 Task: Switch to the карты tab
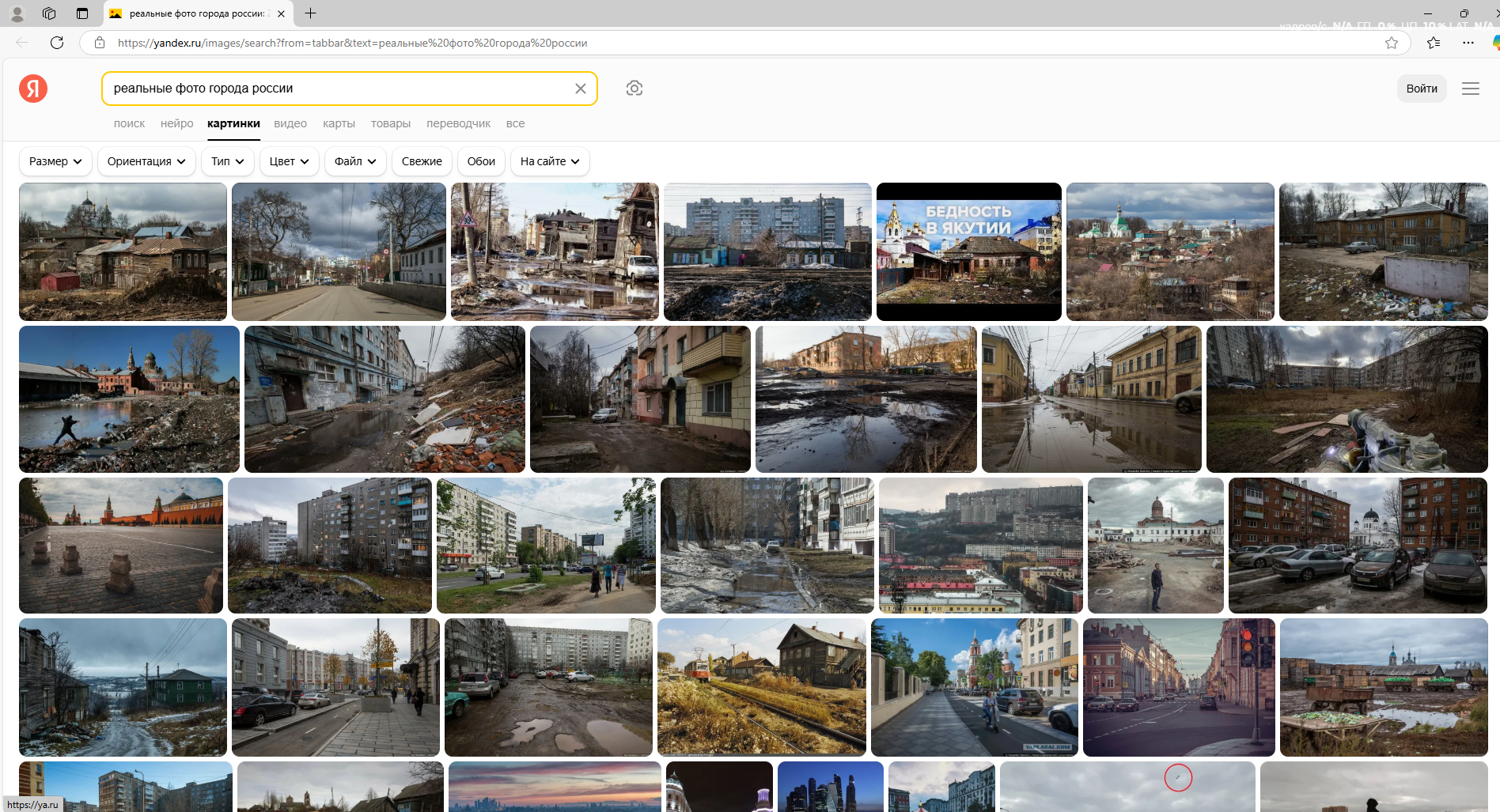tap(339, 123)
